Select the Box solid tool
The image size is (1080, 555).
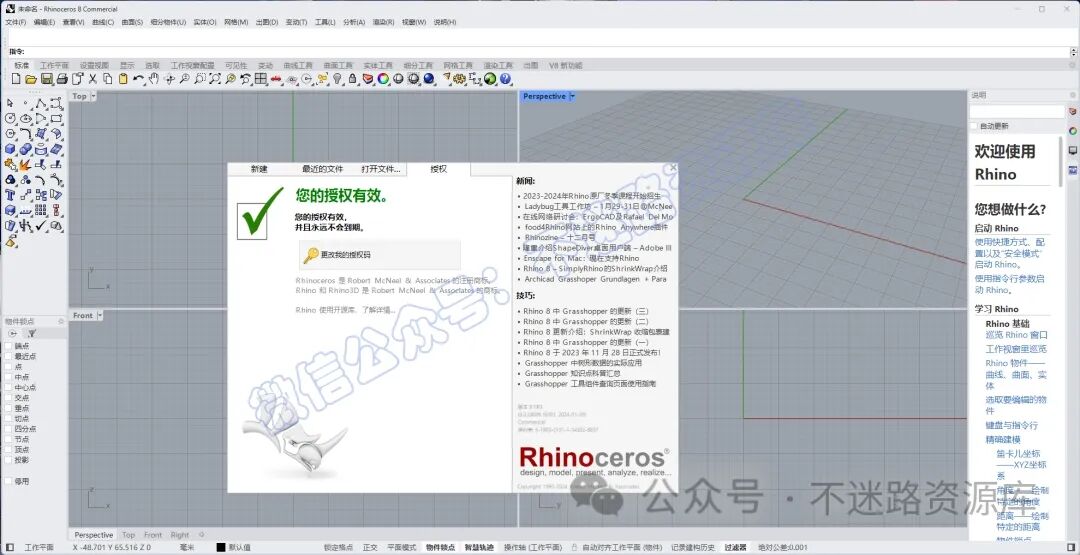tap(10, 149)
